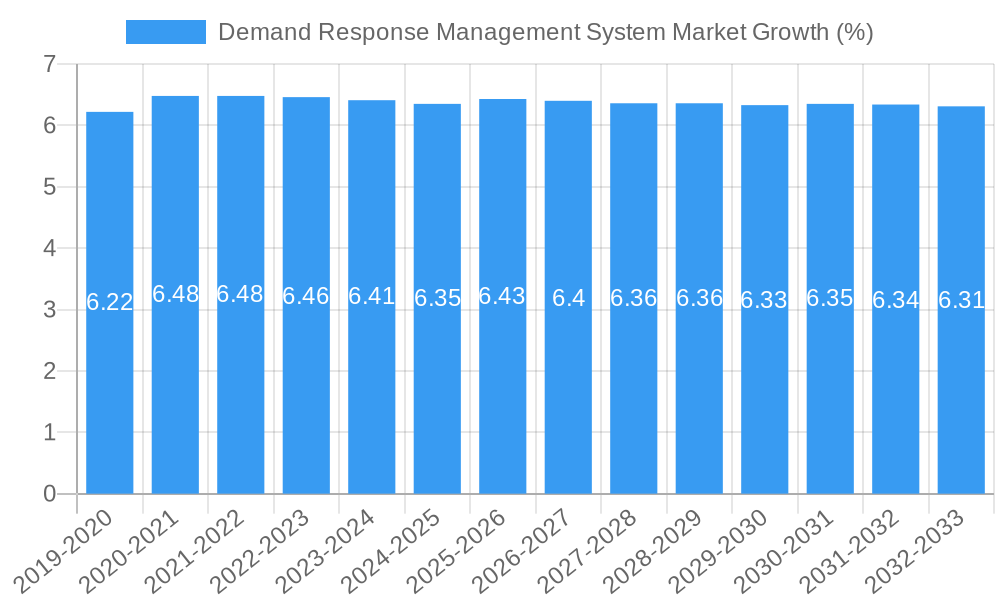Select the 2024-2025 bar

pyautogui.click(x=438, y=298)
